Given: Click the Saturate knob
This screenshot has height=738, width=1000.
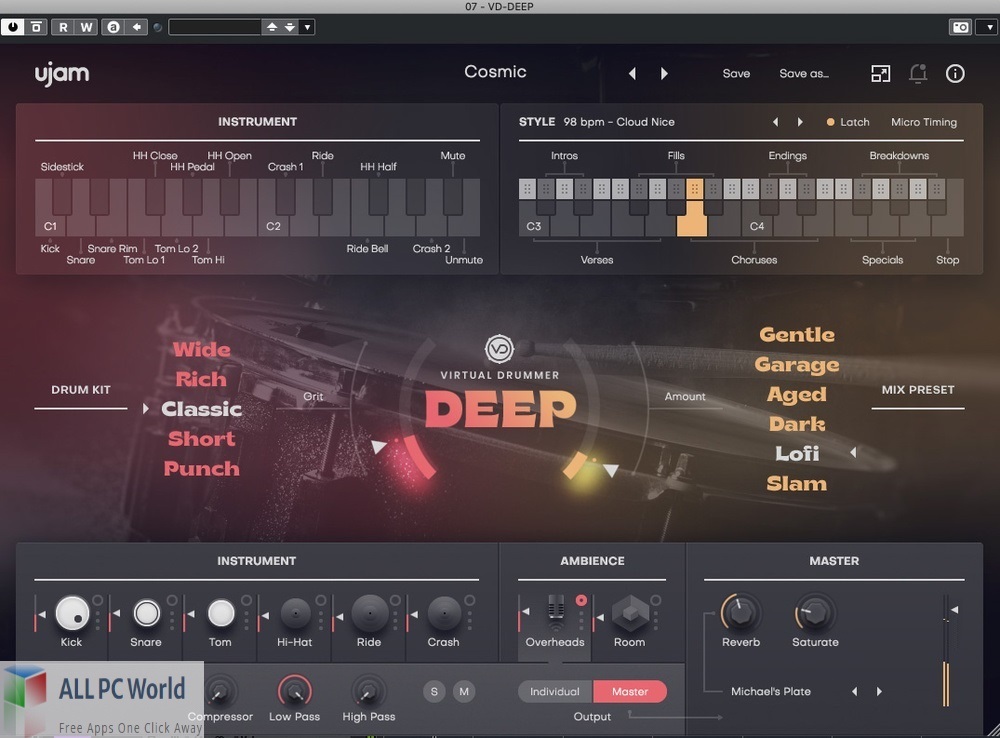Looking at the screenshot, I should pos(814,612).
